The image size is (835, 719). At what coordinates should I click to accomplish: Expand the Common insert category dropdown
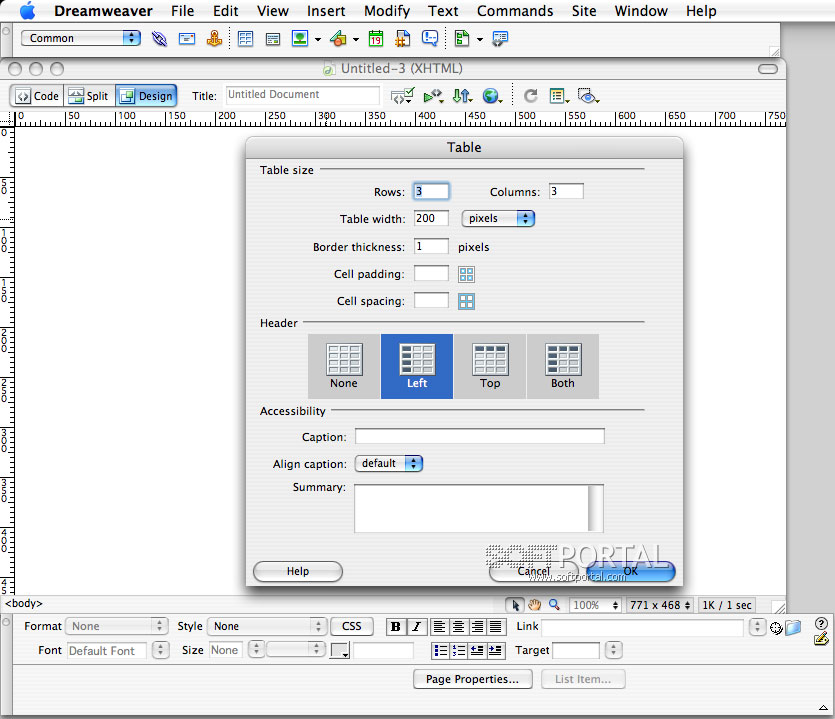[x=82, y=39]
